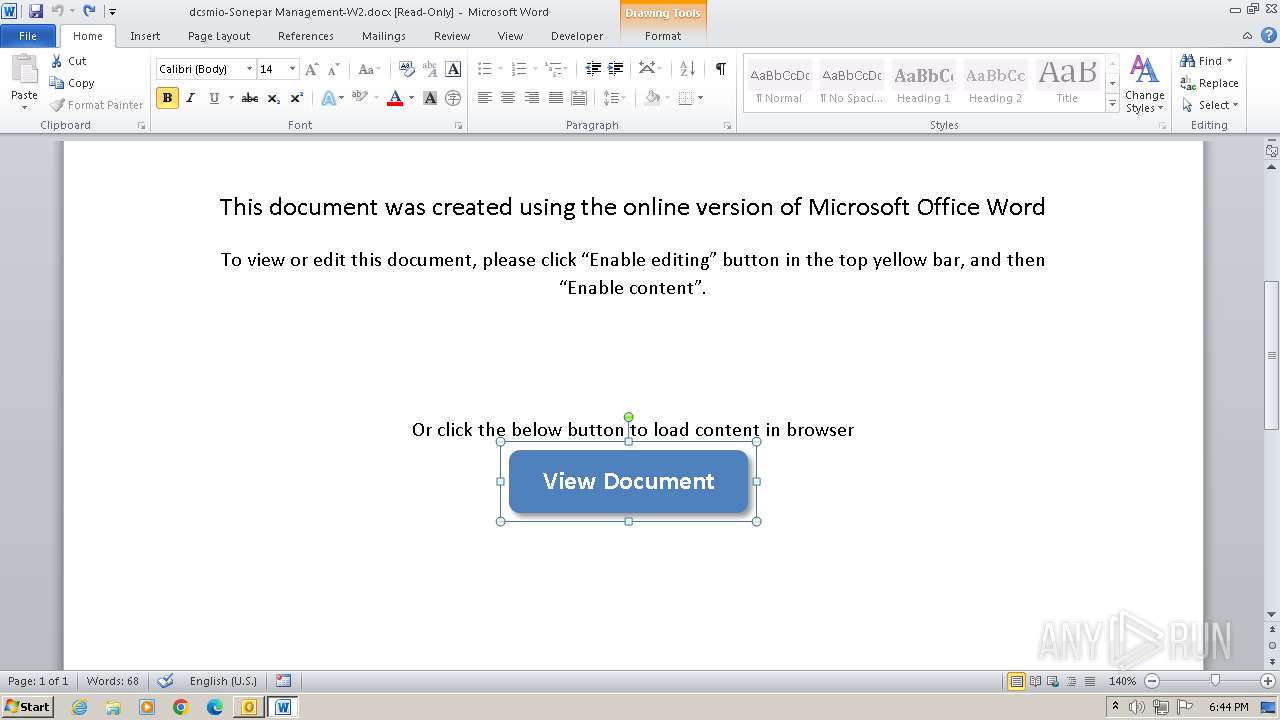Click the Windows Start button
1280x720 pixels.
(27, 707)
